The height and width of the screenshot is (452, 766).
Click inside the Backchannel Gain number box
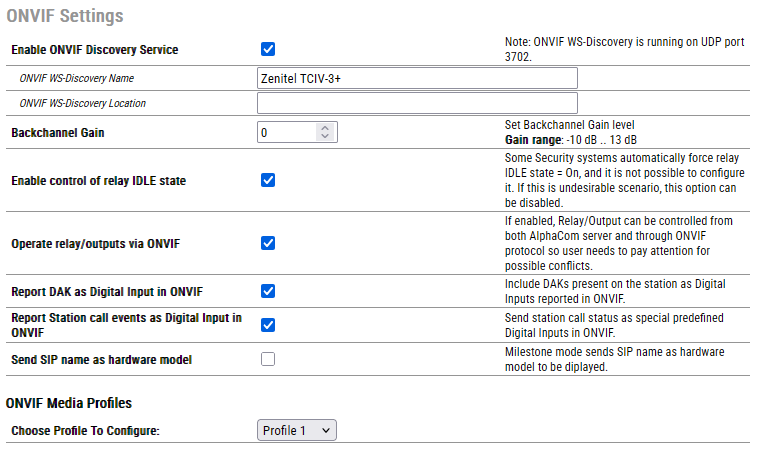(286, 132)
